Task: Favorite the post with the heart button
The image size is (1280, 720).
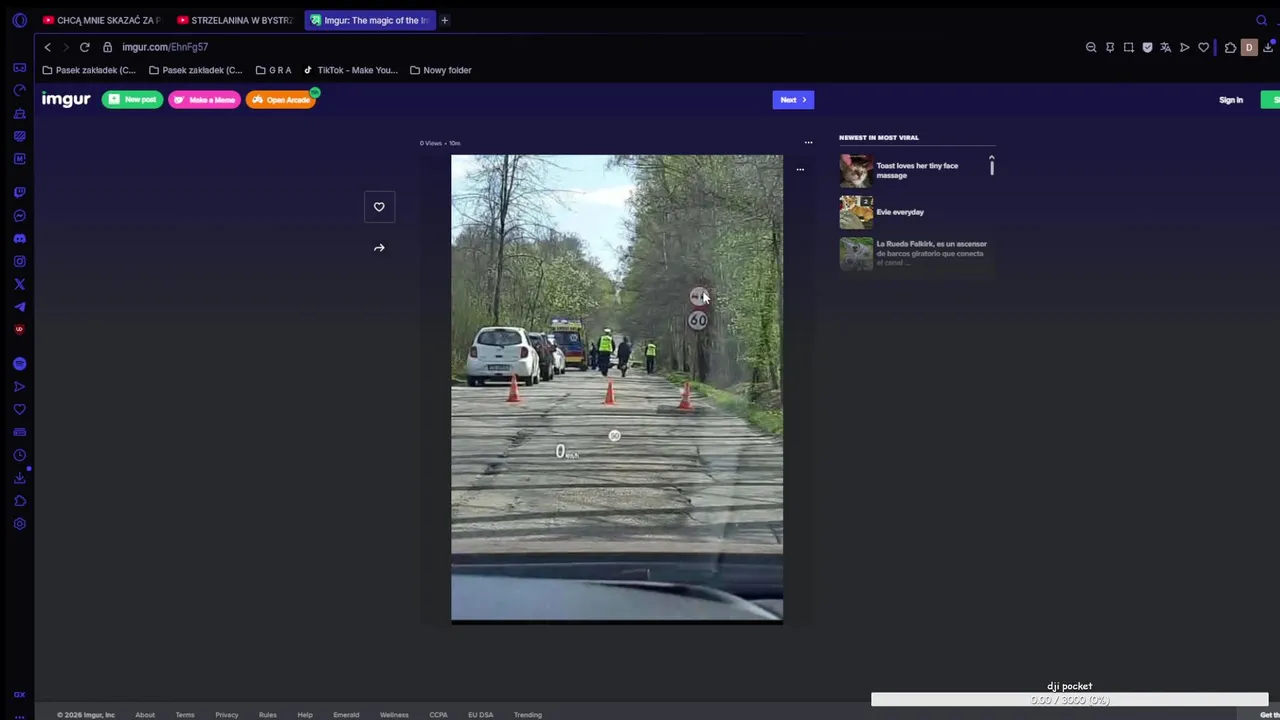Action: pyautogui.click(x=379, y=207)
